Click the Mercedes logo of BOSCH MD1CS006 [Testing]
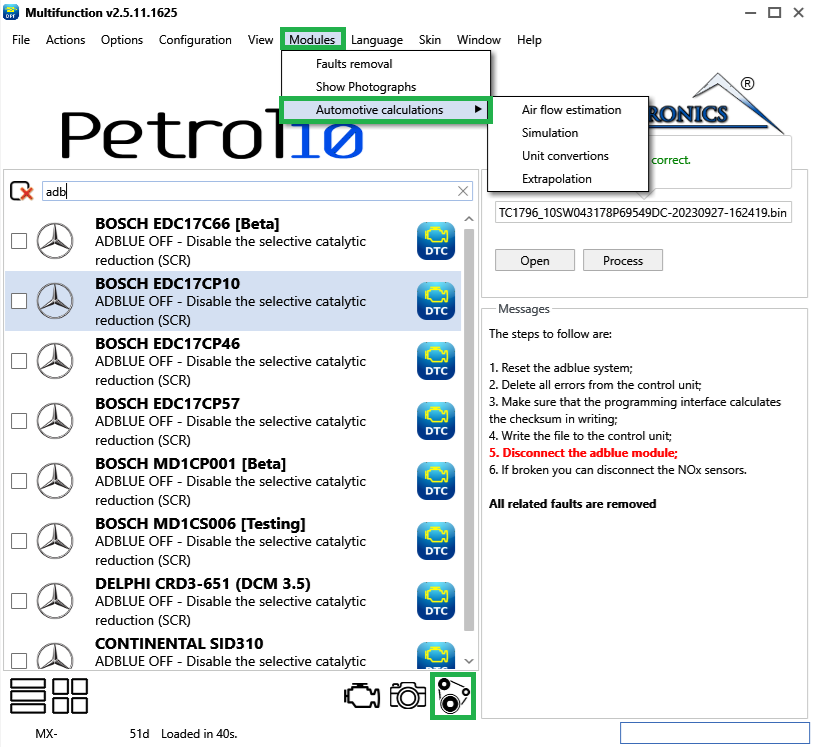 [x=55, y=541]
